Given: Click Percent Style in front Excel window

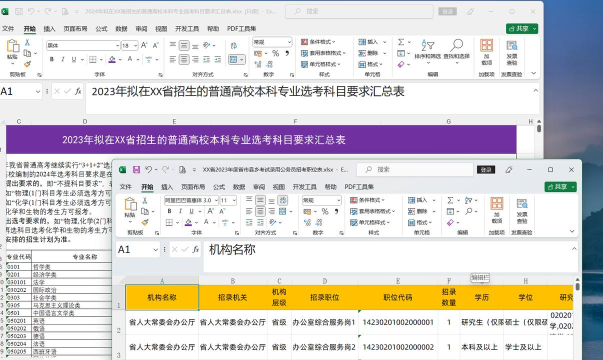Looking at the screenshot, I should click(x=325, y=211).
